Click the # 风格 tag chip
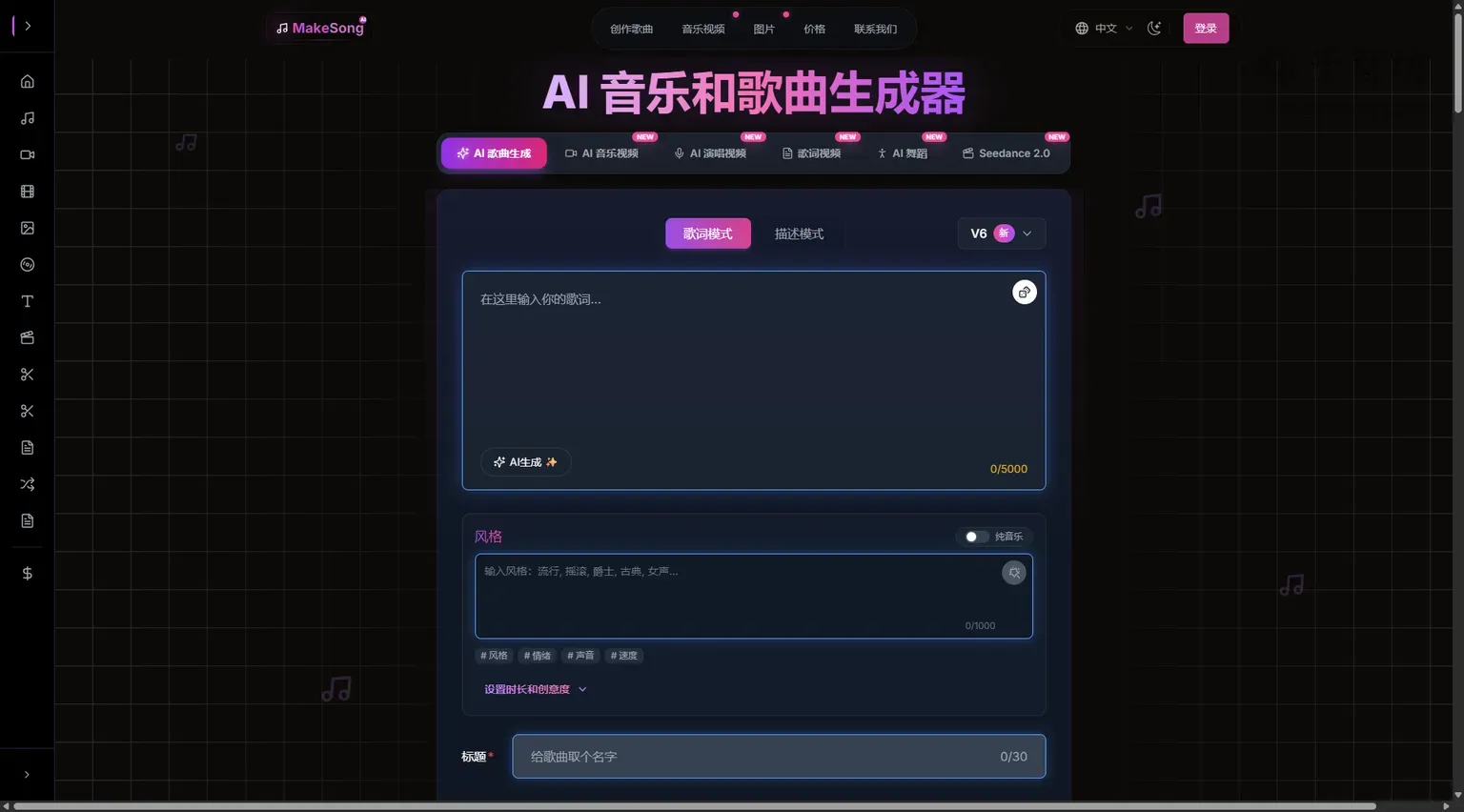The width and height of the screenshot is (1464, 812). (x=494, y=656)
